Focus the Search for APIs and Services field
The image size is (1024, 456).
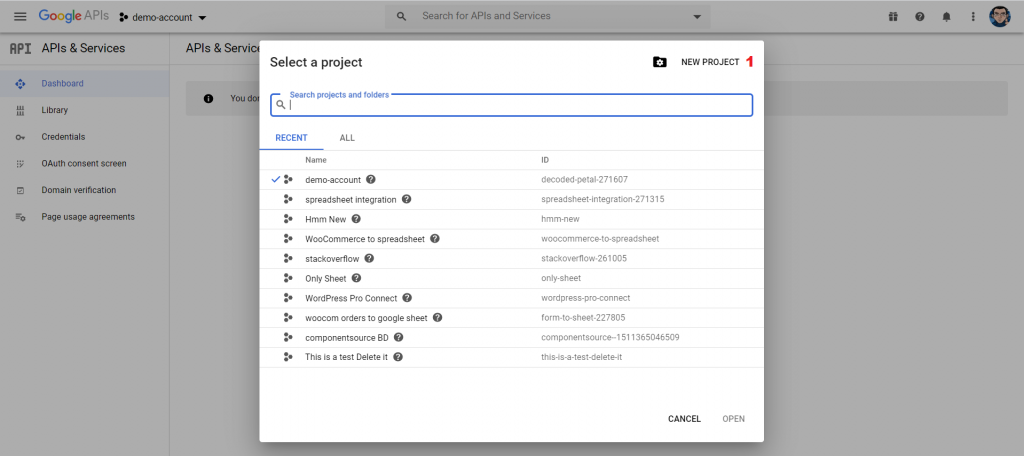point(547,16)
